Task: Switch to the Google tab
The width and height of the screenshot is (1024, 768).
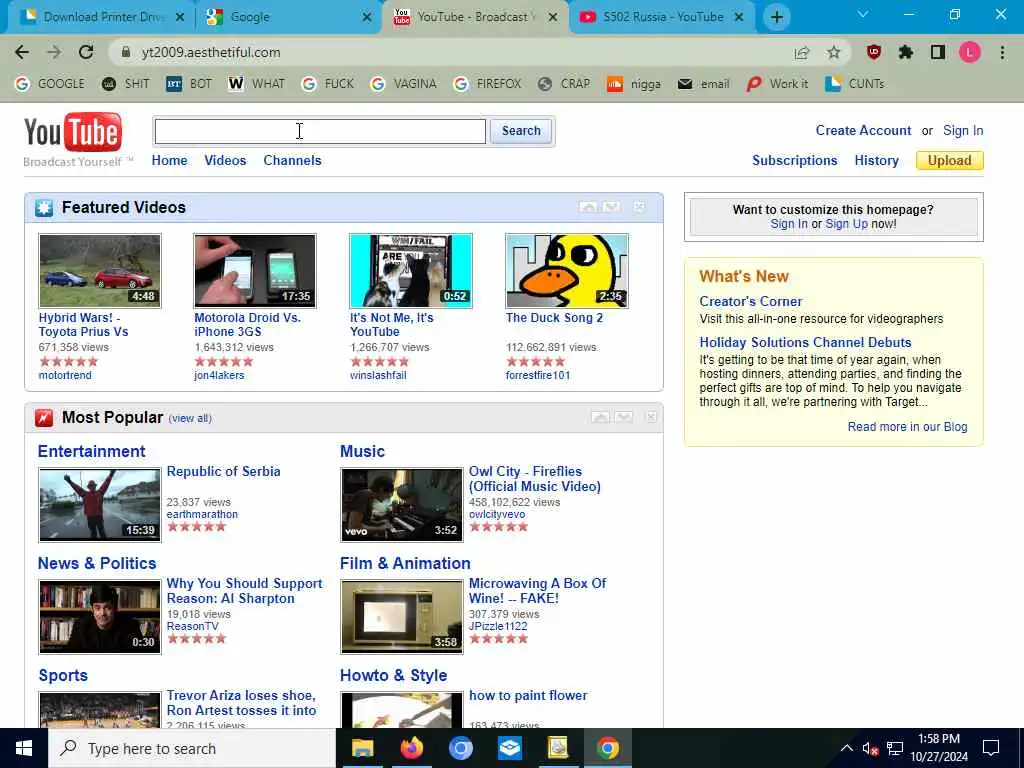Action: 287,17
